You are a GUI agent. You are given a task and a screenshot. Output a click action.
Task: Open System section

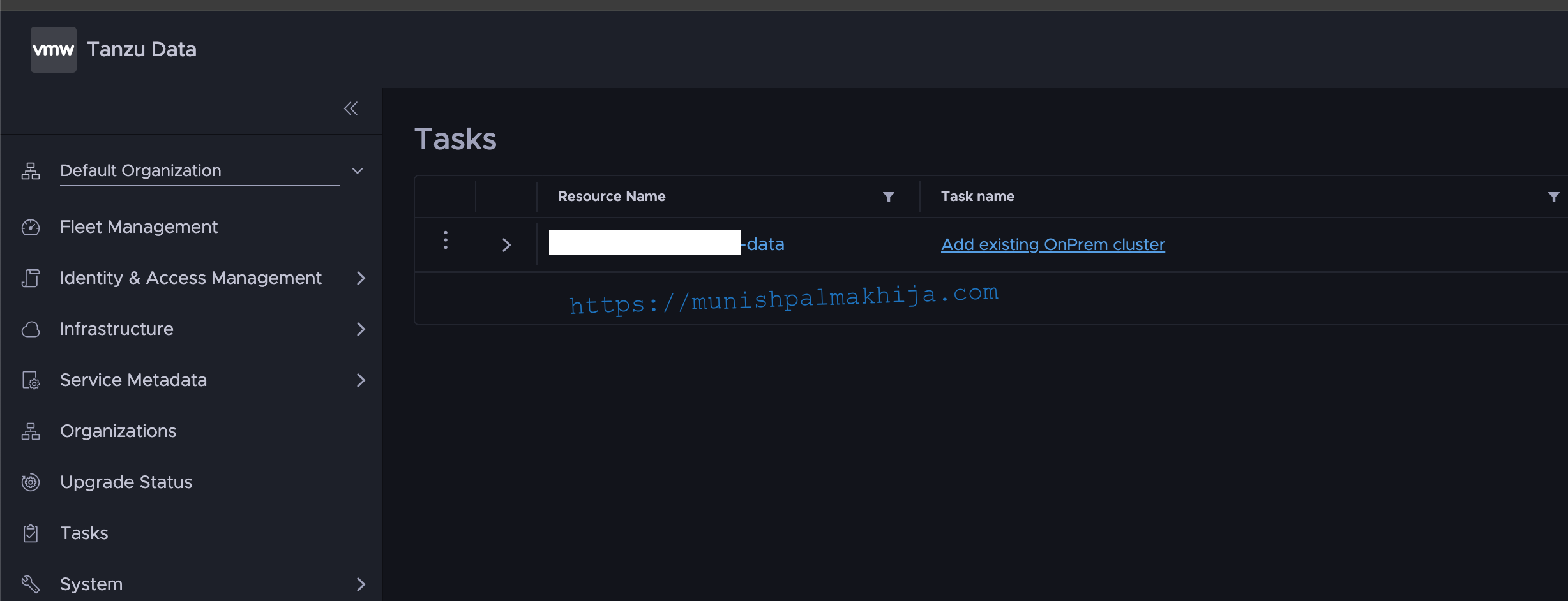point(91,584)
